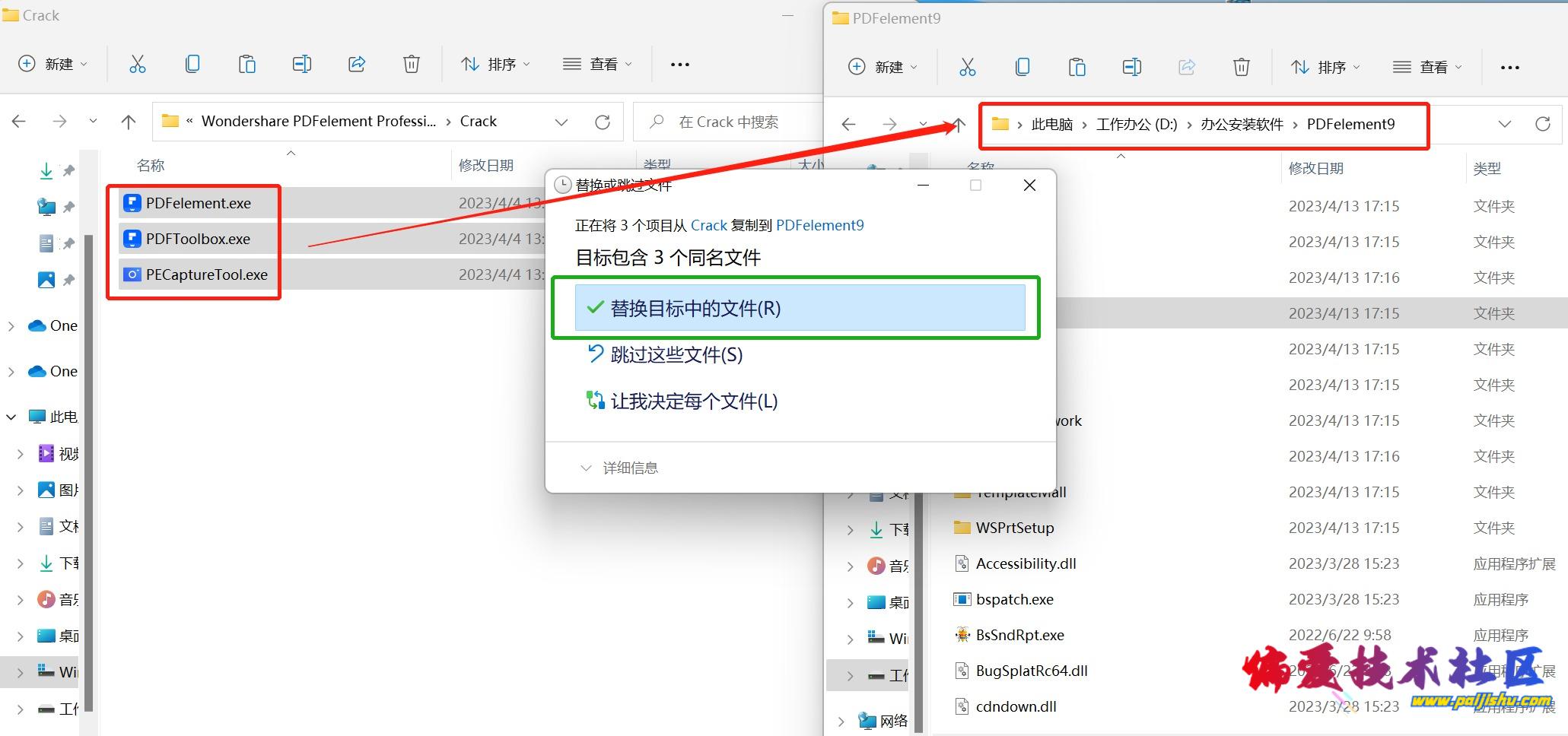Minimize the replace or skip files dialog
Image resolution: width=1568 pixels, height=736 pixels.
tap(923, 185)
